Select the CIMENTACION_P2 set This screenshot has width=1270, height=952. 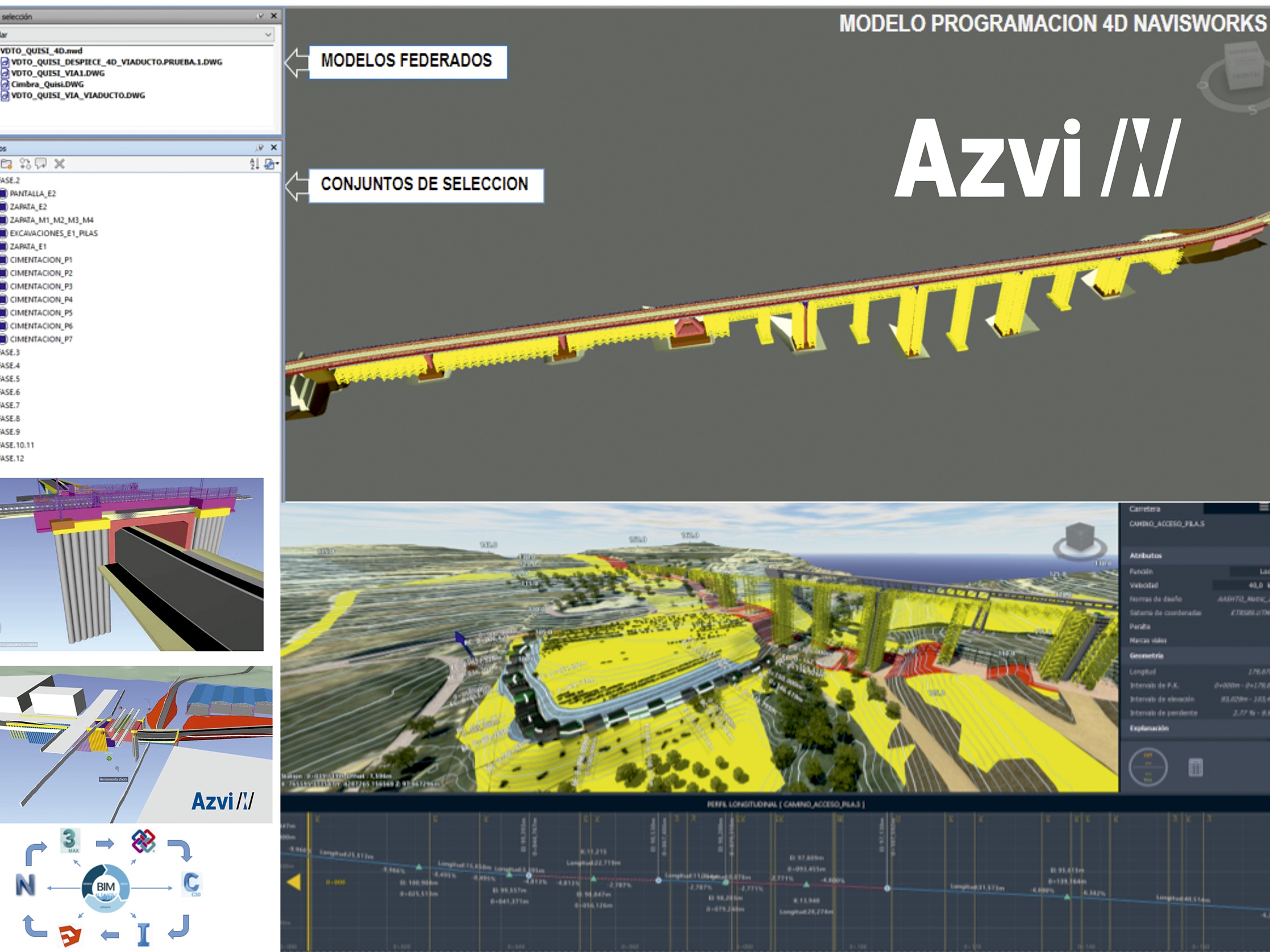click(41, 273)
